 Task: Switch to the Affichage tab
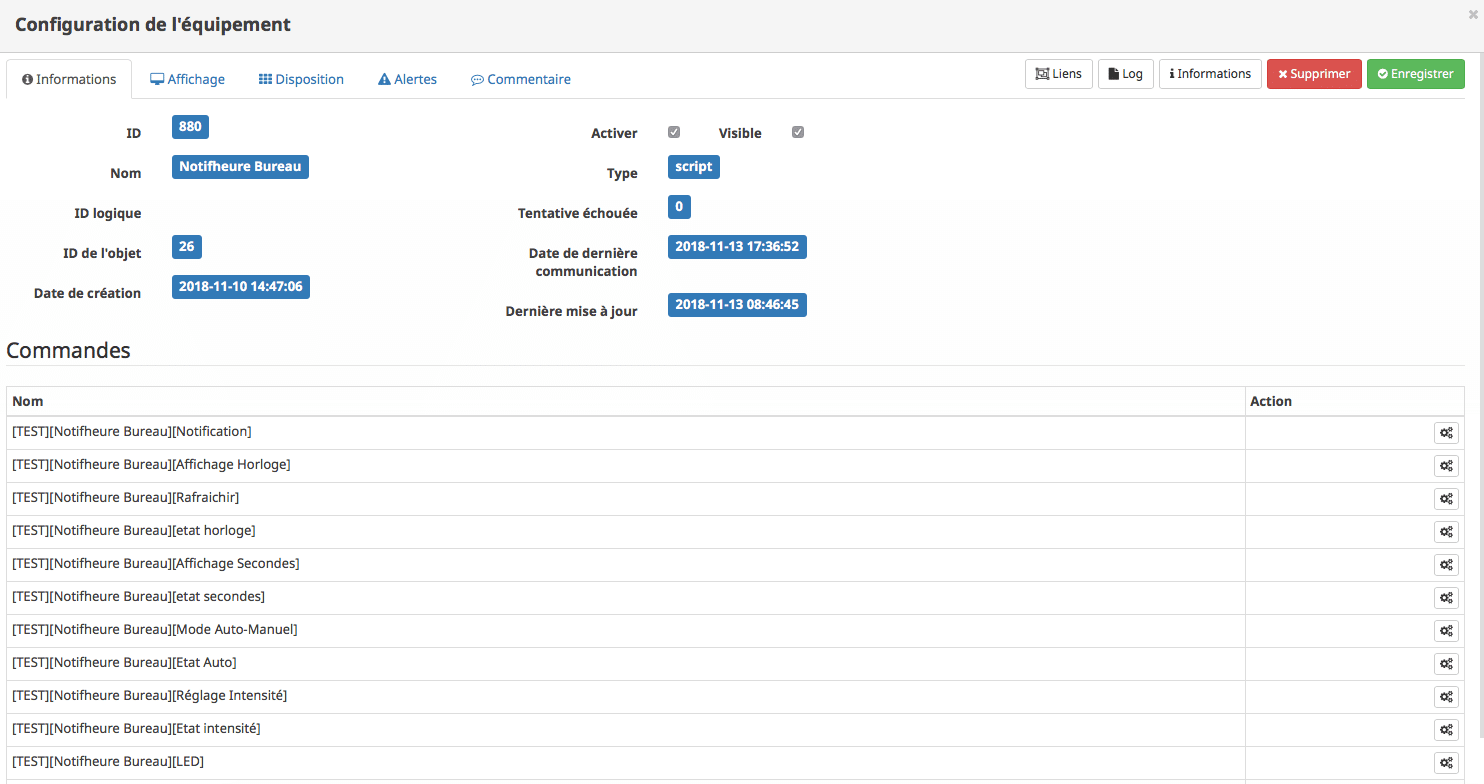coord(187,79)
